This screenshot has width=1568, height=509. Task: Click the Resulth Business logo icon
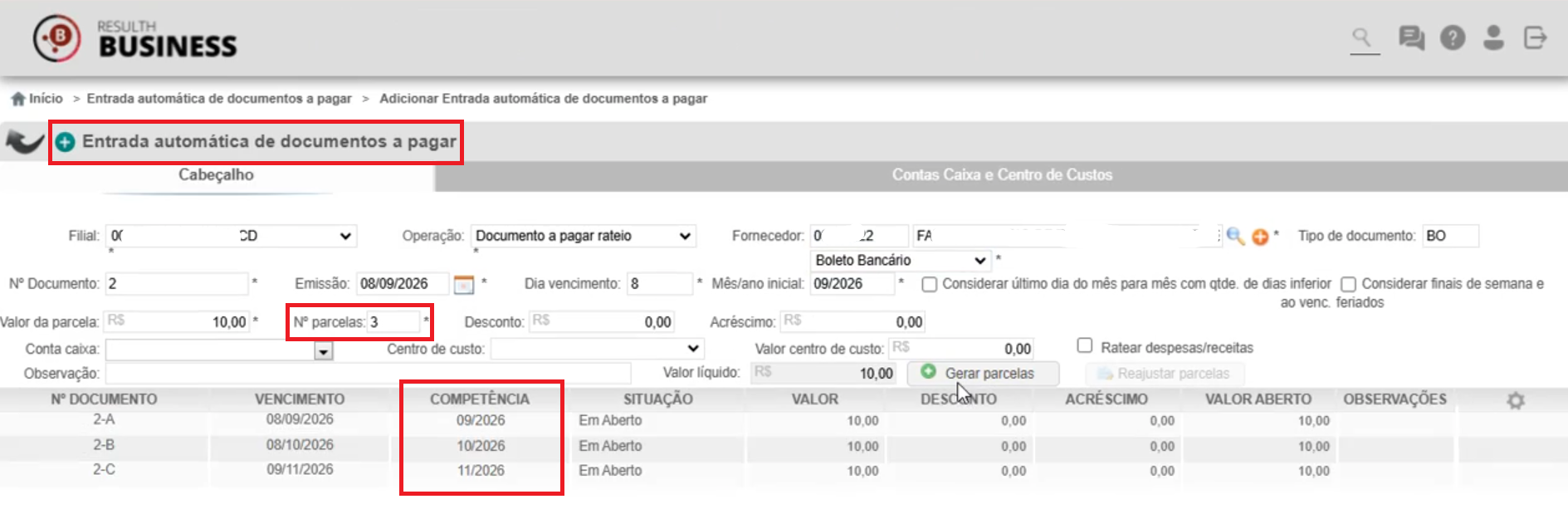[x=57, y=38]
